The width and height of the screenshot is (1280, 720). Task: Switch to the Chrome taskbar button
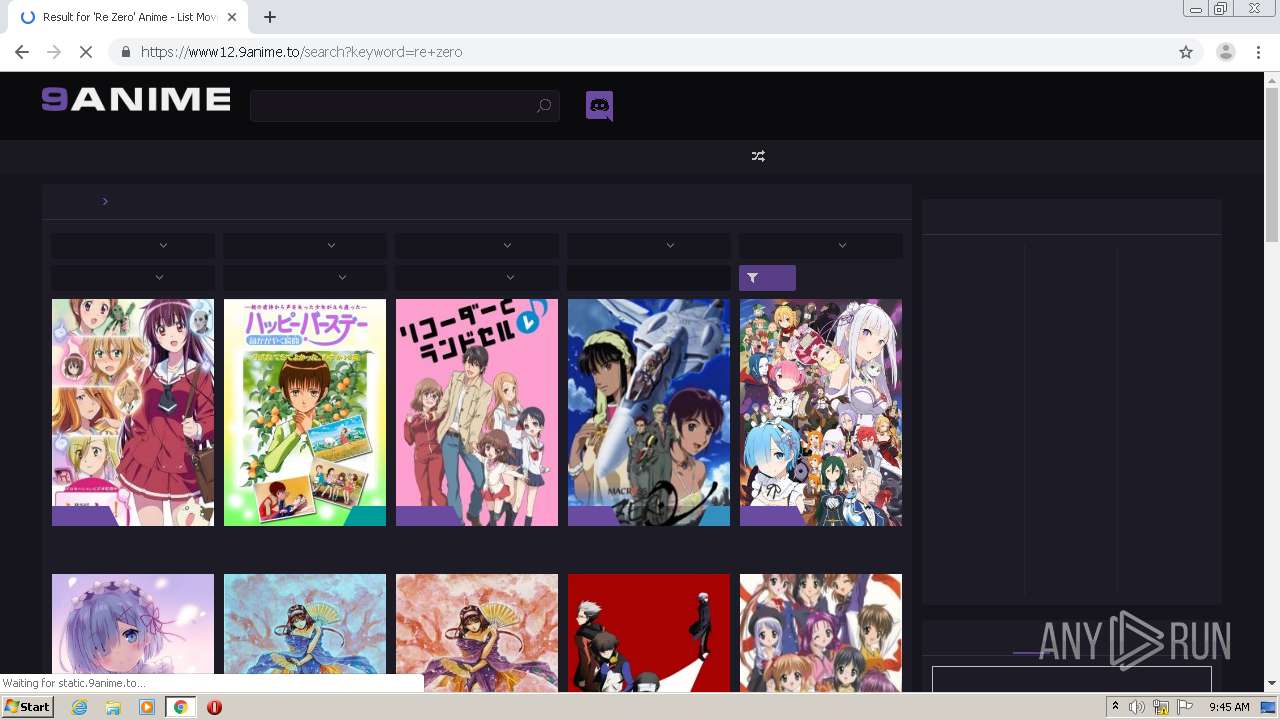(180, 707)
